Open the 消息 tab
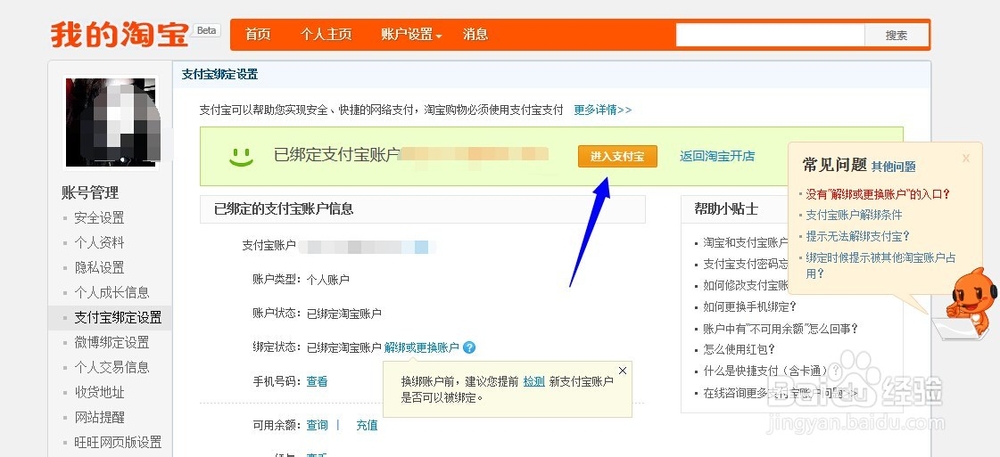This screenshot has height=457, width=1000. [x=475, y=34]
